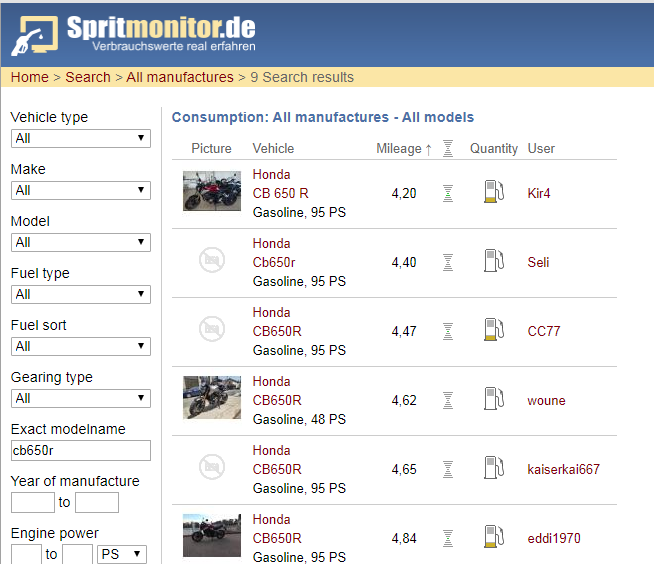Click the text Gasoline, 48 PS

tap(299, 419)
